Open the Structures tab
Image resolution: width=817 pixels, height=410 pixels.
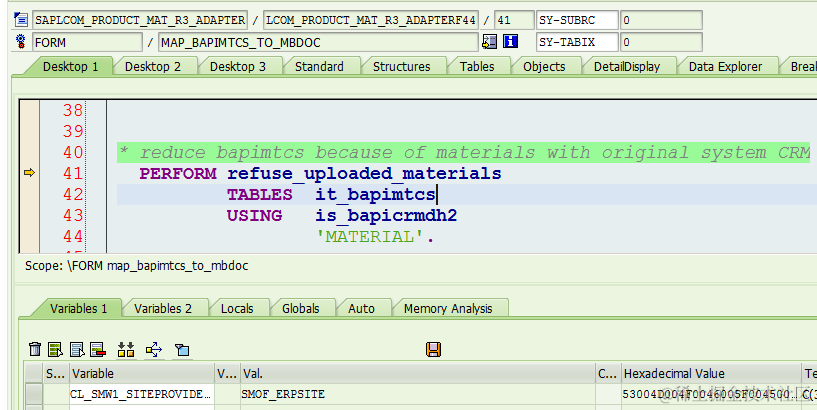(x=401, y=67)
